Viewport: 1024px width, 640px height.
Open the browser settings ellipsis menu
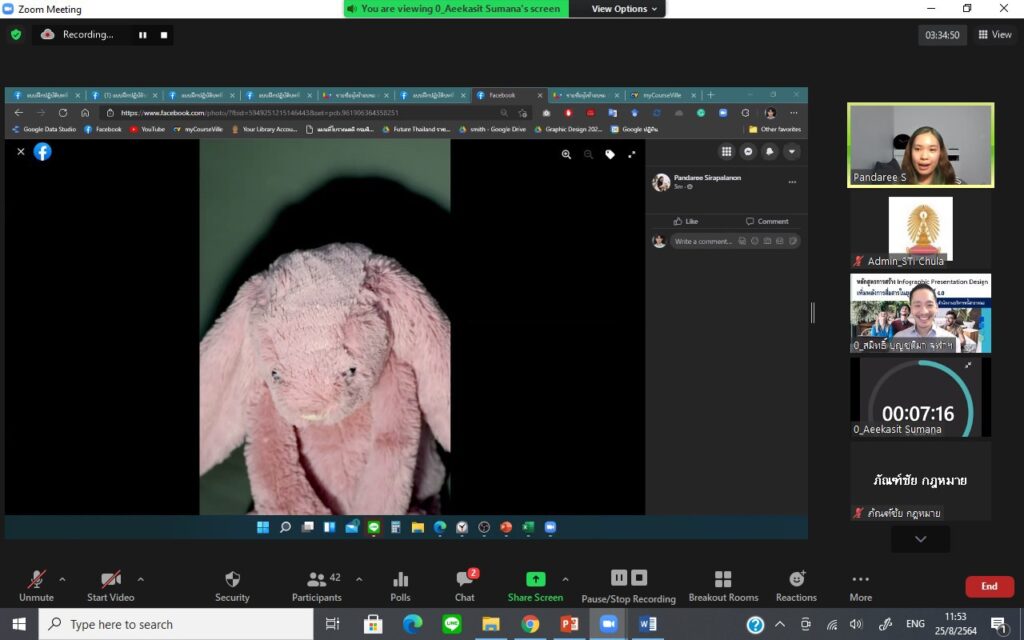793,113
